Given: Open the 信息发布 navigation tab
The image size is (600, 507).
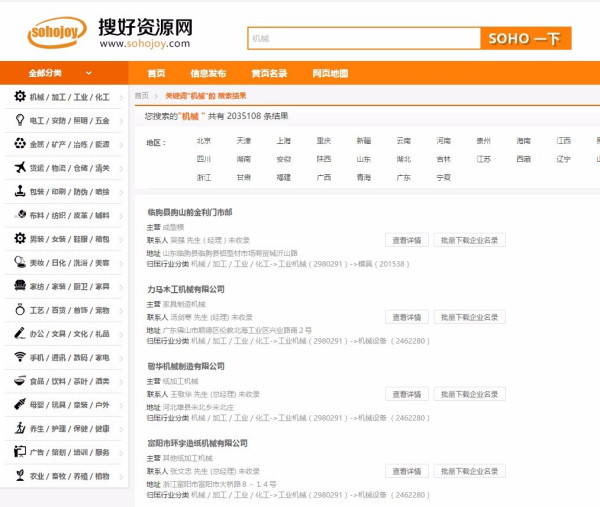Looking at the screenshot, I should pos(208,73).
